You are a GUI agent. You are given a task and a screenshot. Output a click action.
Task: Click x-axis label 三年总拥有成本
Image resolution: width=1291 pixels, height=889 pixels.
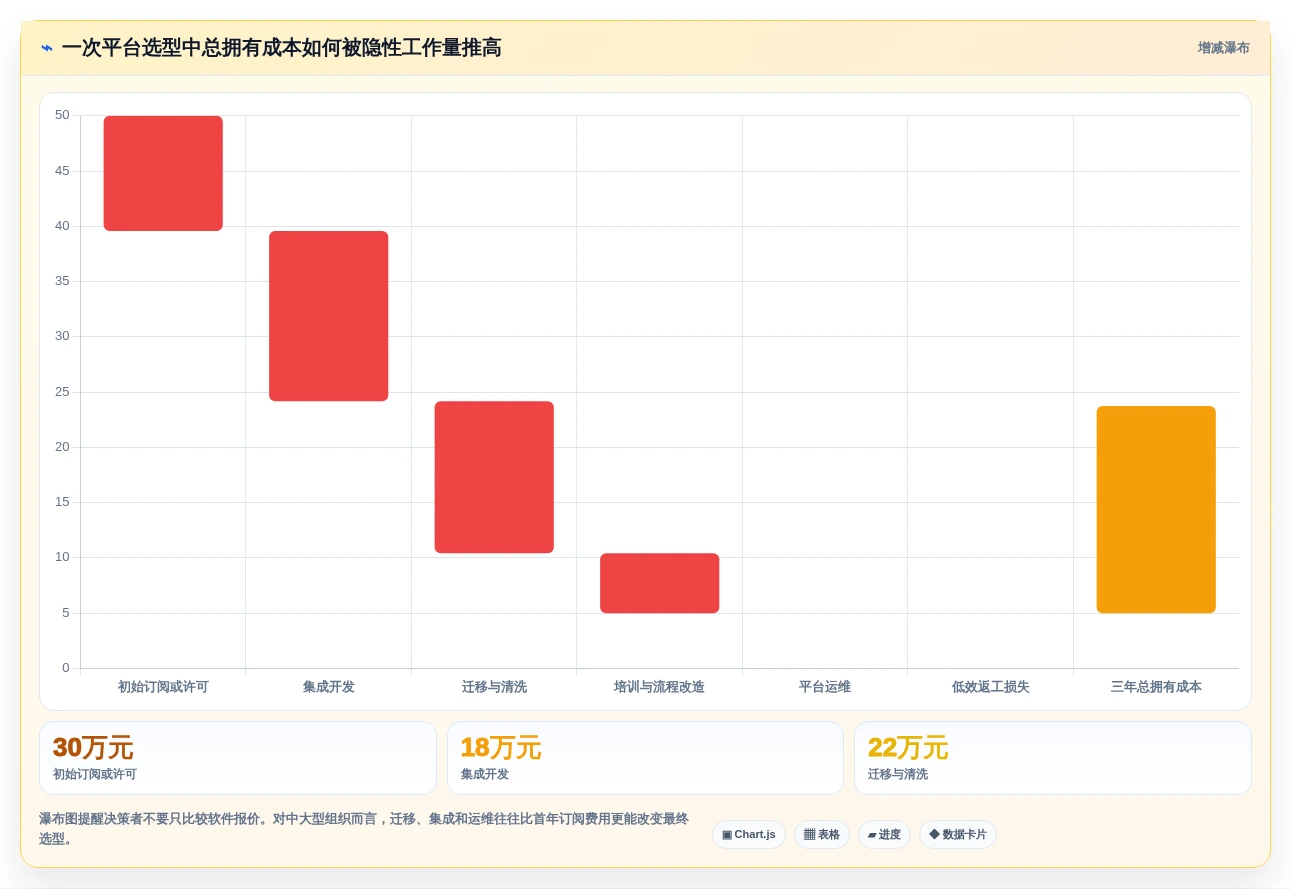point(1156,687)
